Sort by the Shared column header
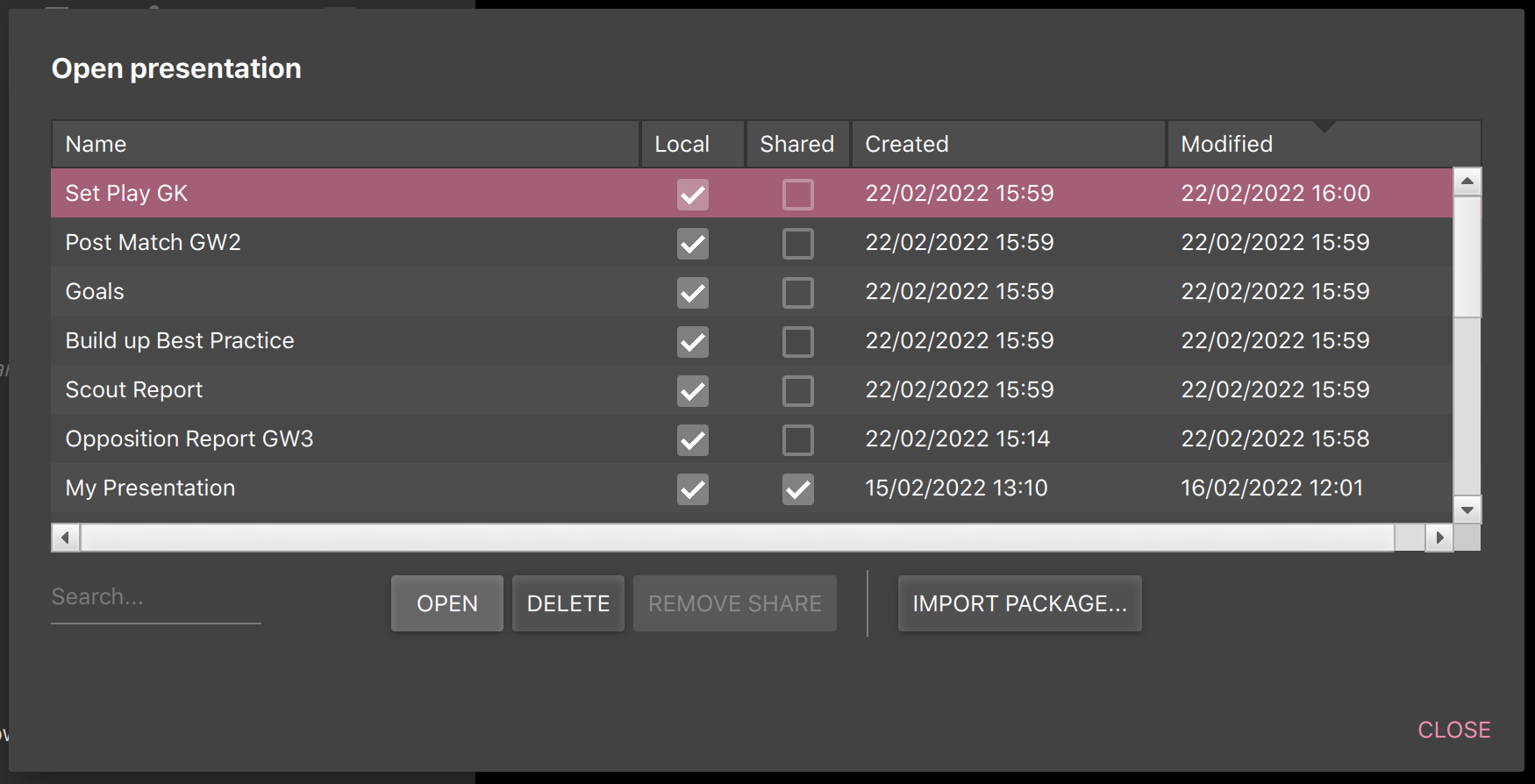 tap(798, 144)
